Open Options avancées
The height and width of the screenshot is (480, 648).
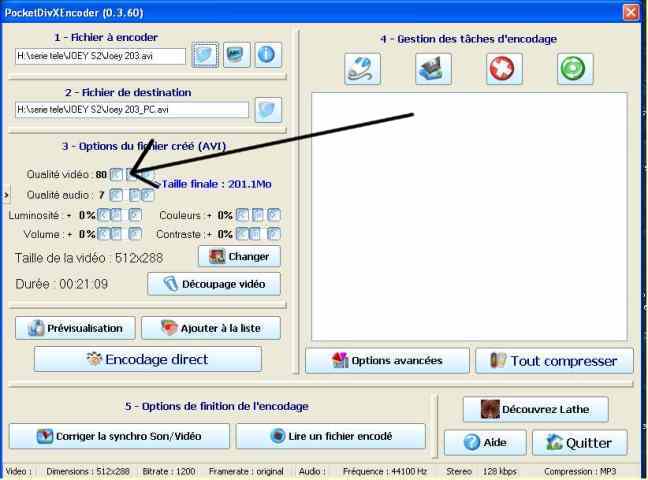click(387, 361)
